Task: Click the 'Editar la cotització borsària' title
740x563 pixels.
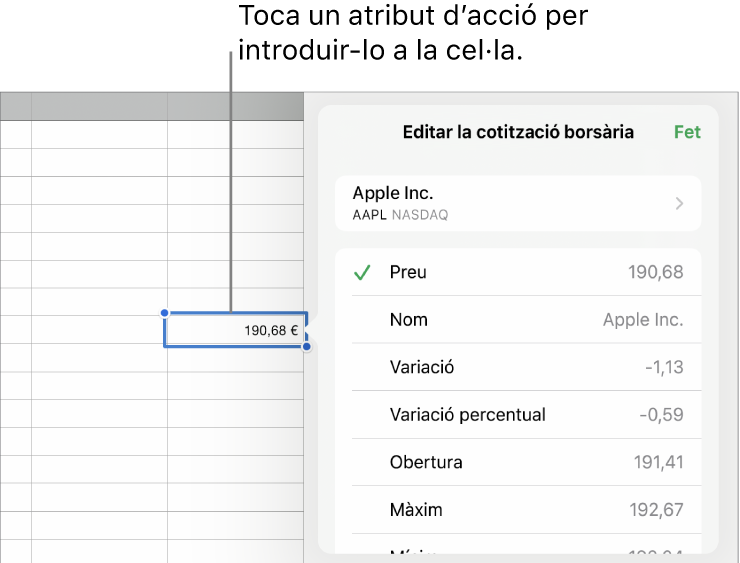Action: [x=518, y=132]
